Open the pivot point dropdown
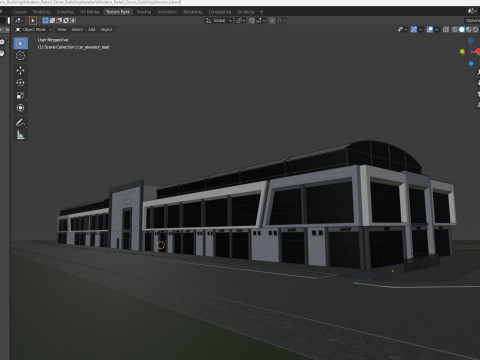480x360 pixels. pos(241,21)
